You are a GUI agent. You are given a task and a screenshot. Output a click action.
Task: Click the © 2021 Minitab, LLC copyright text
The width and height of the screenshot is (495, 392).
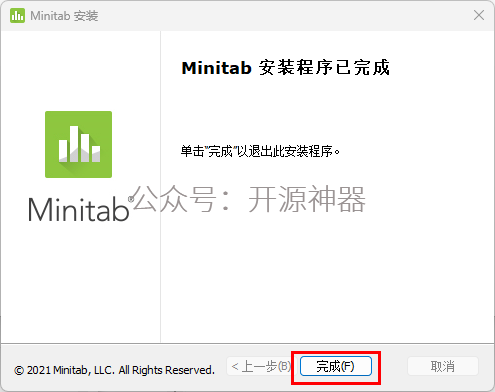(x=114, y=370)
